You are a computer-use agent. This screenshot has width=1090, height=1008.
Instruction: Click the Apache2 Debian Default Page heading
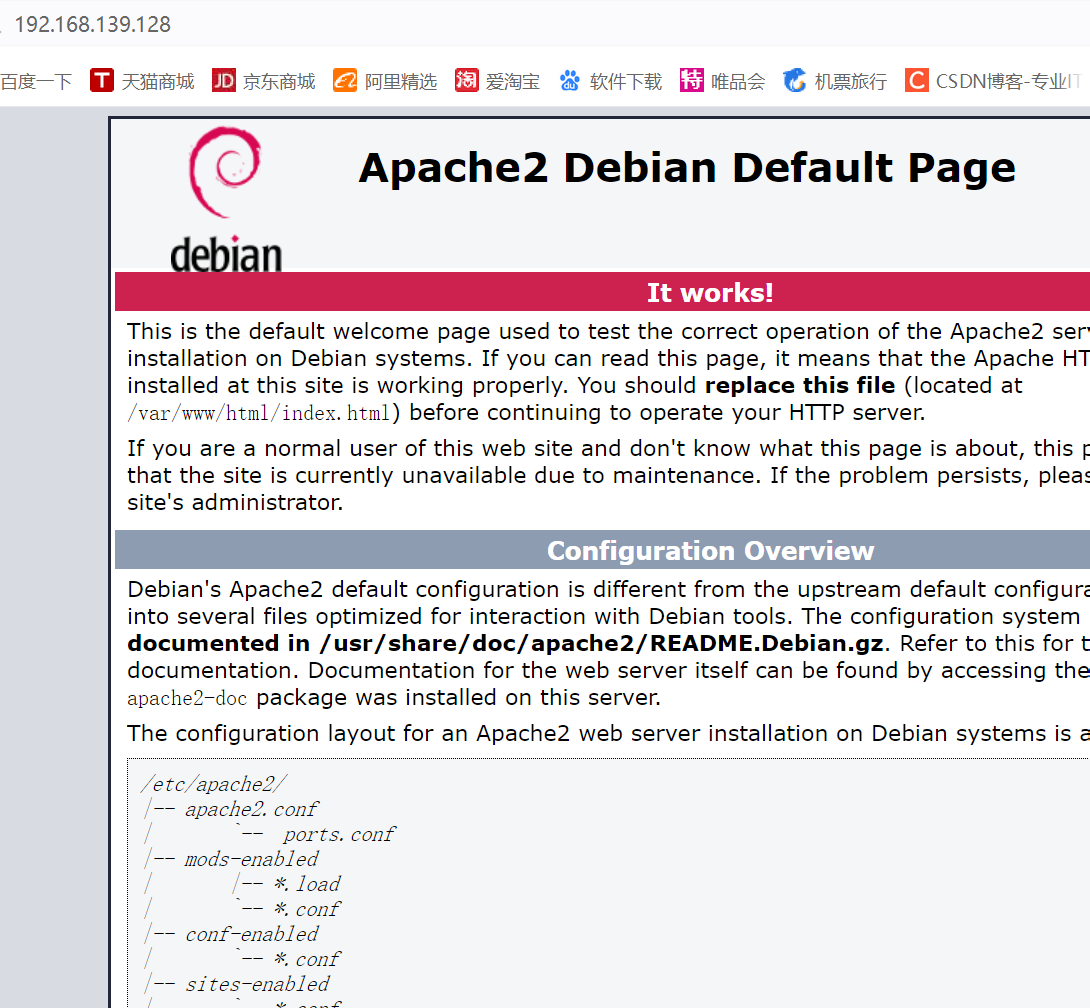(687, 168)
